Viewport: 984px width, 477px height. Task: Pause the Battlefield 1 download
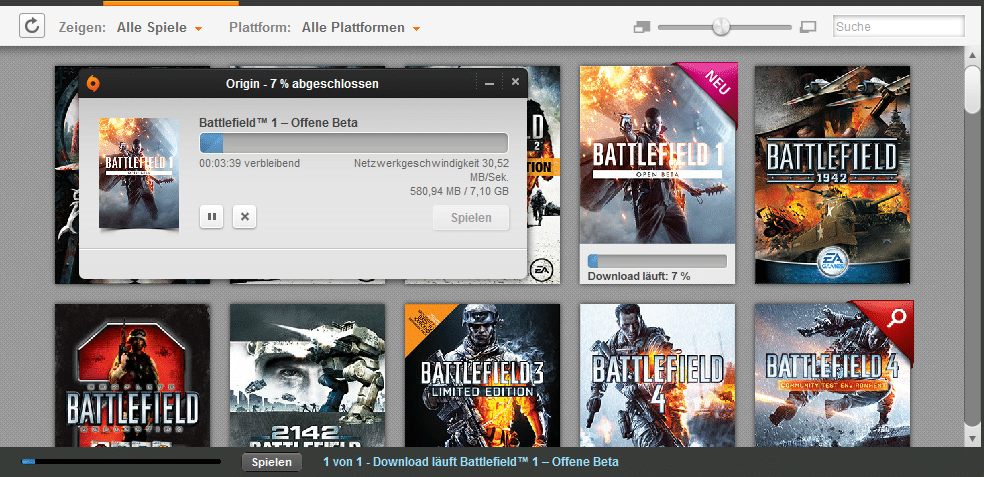point(211,216)
